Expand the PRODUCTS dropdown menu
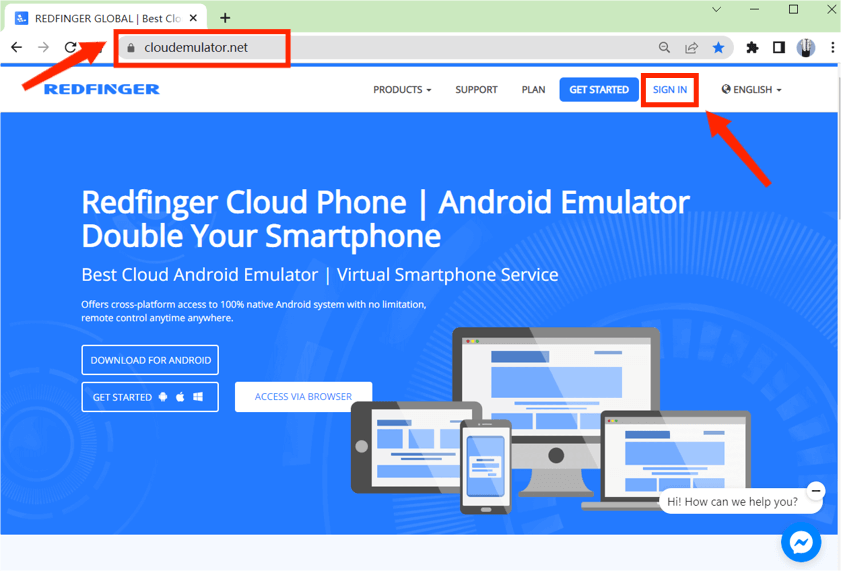Image resolution: width=841 pixels, height=571 pixels. [402, 90]
